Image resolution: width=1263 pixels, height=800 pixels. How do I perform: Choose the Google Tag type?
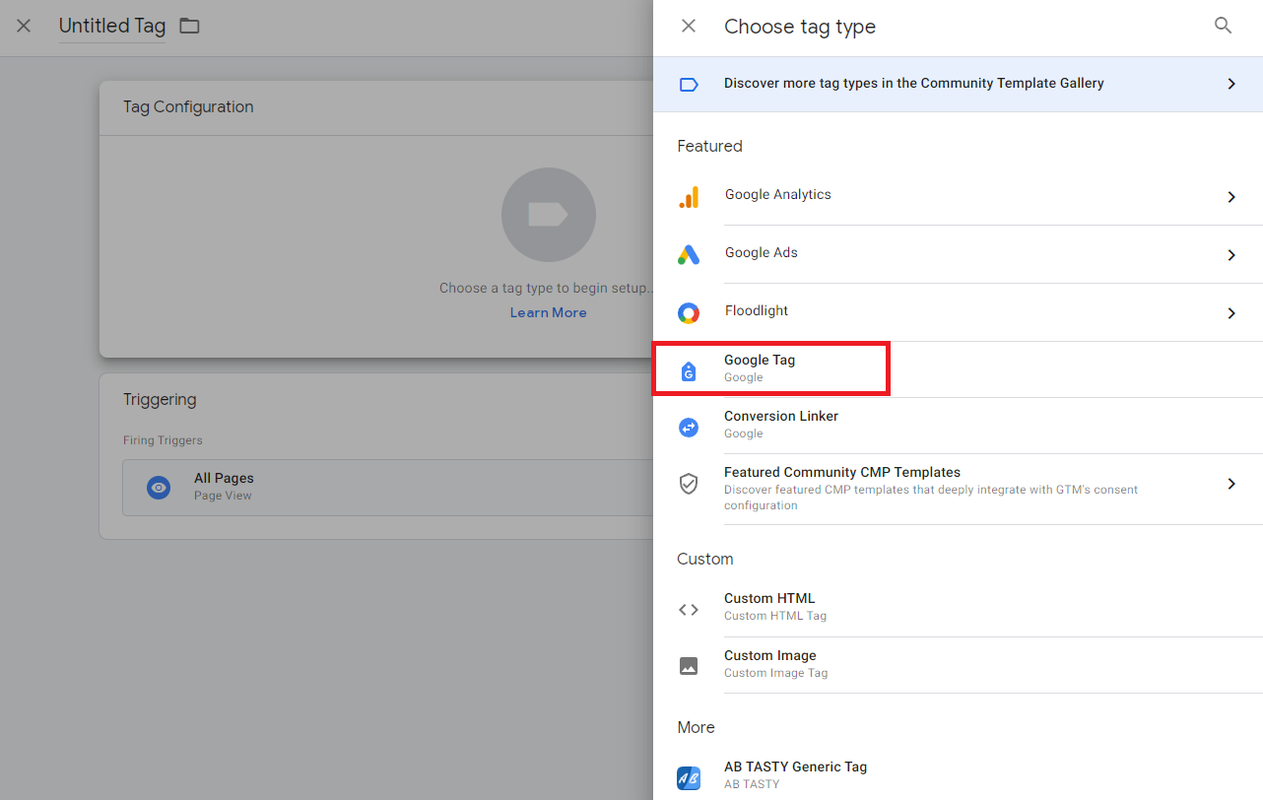tap(770, 368)
